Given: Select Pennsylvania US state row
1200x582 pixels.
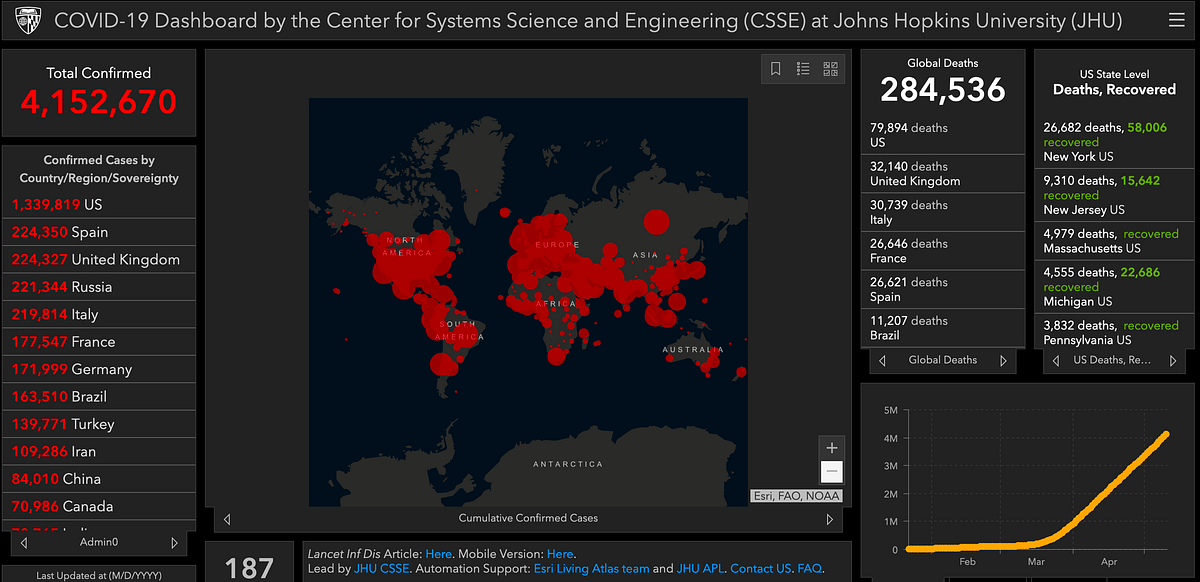Looking at the screenshot, I should tap(1113, 332).
